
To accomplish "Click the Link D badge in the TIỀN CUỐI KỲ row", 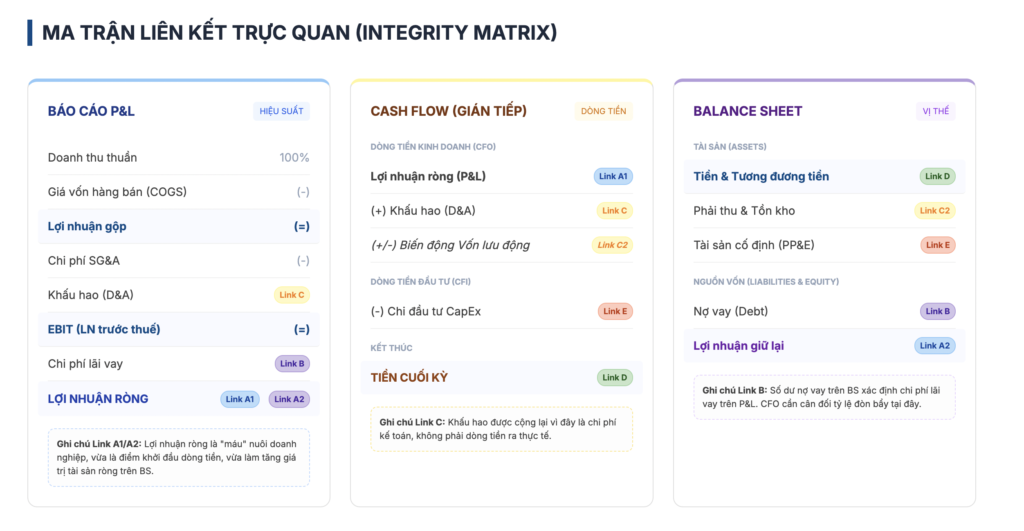I will tap(615, 378).
